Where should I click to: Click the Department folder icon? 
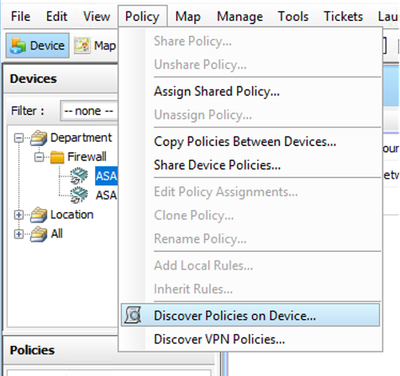pos(39,138)
